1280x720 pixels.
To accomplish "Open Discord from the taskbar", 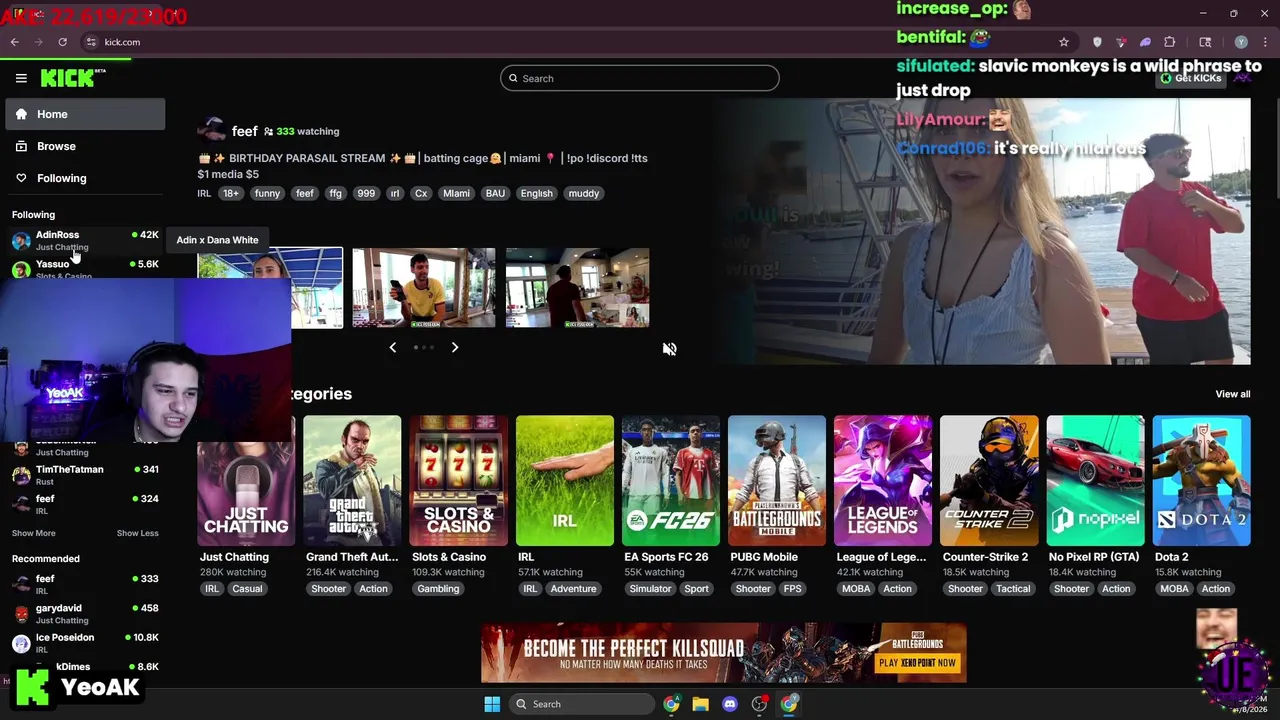I will coord(730,704).
